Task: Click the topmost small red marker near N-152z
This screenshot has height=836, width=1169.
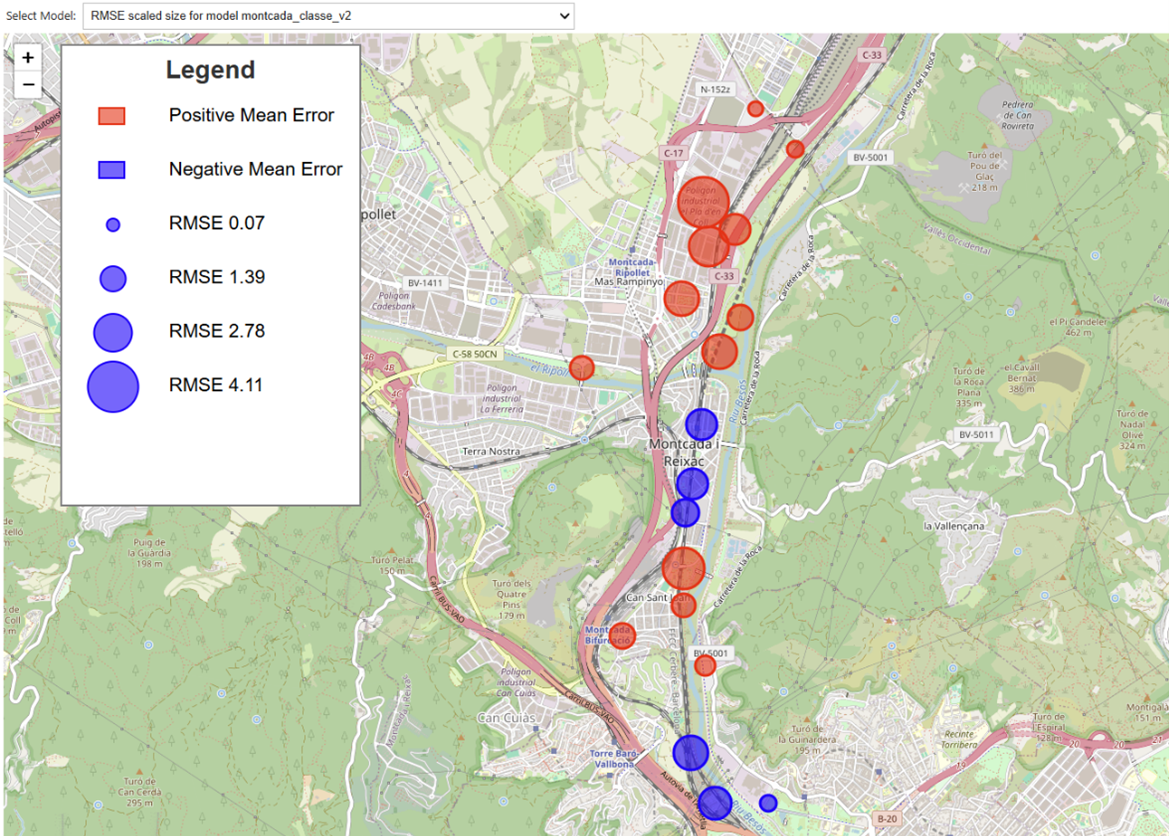Action: (753, 108)
